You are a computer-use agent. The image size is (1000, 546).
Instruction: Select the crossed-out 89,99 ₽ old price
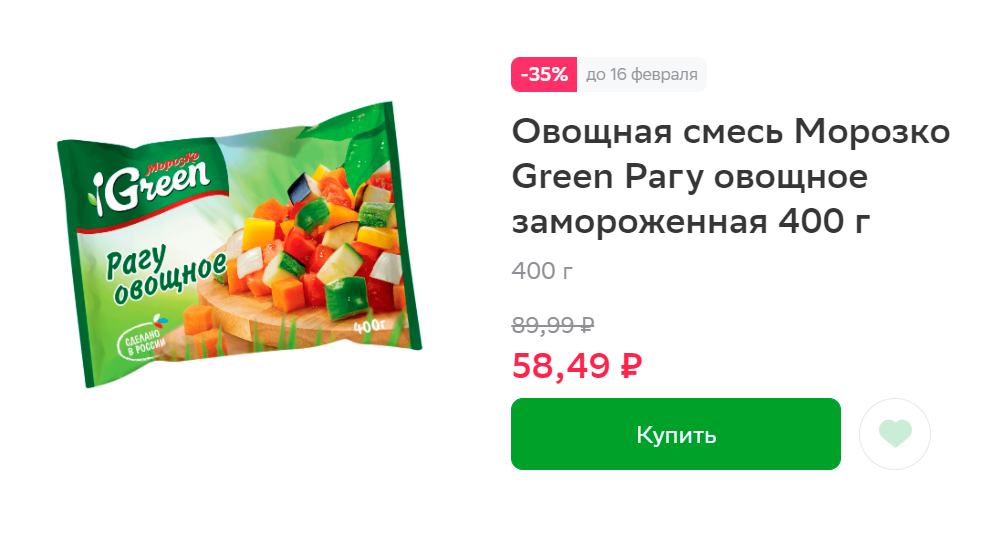(x=553, y=325)
